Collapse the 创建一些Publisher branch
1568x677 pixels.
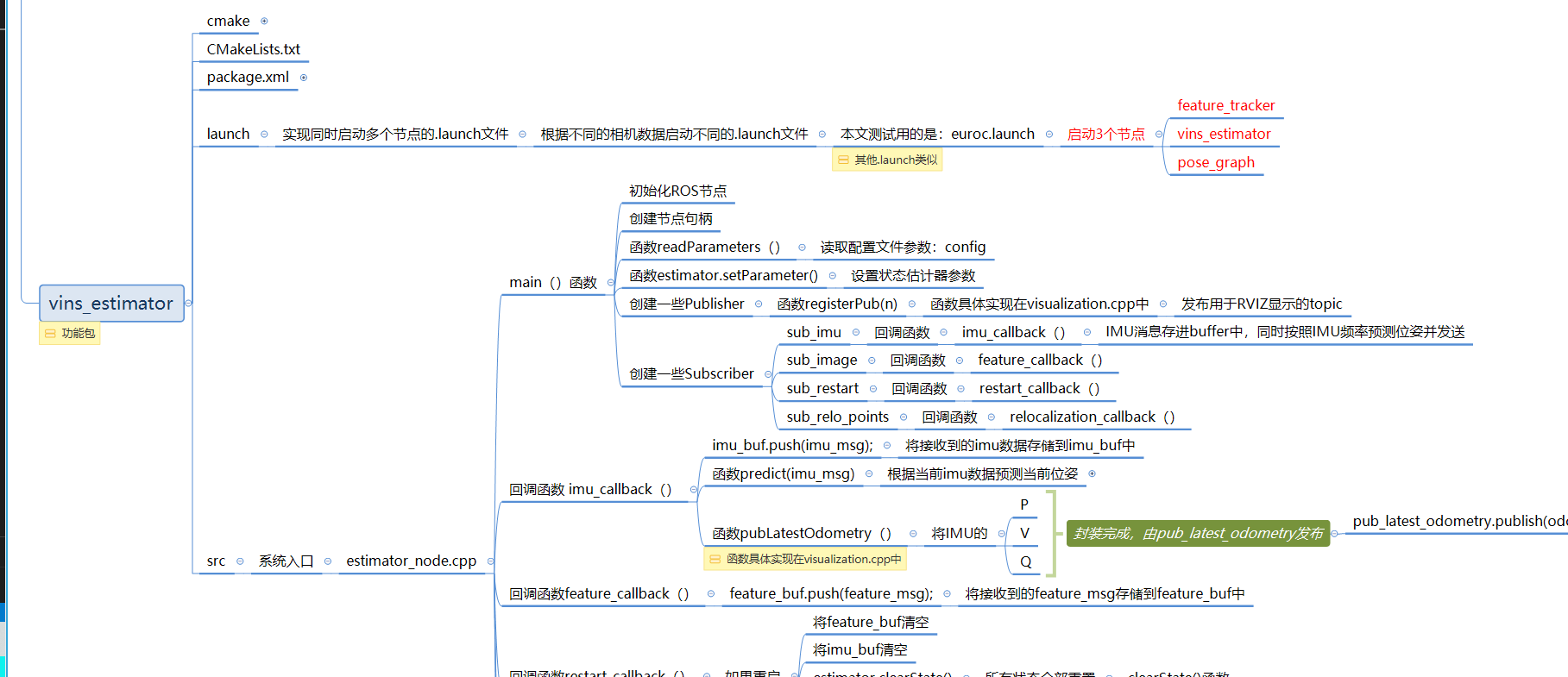pyautogui.click(x=759, y=304)
